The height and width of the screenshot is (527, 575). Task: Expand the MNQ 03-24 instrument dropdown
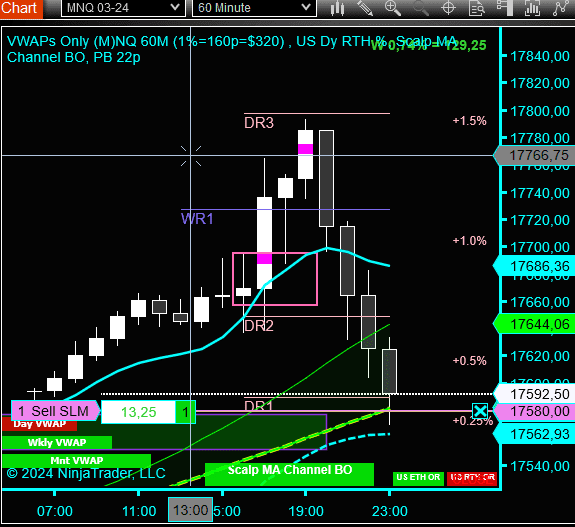click(123, 8)
